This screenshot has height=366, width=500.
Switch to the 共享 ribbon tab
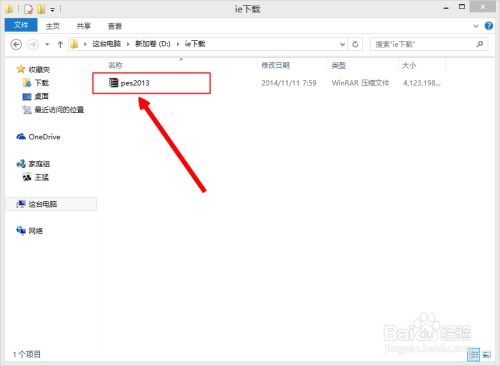83,26
